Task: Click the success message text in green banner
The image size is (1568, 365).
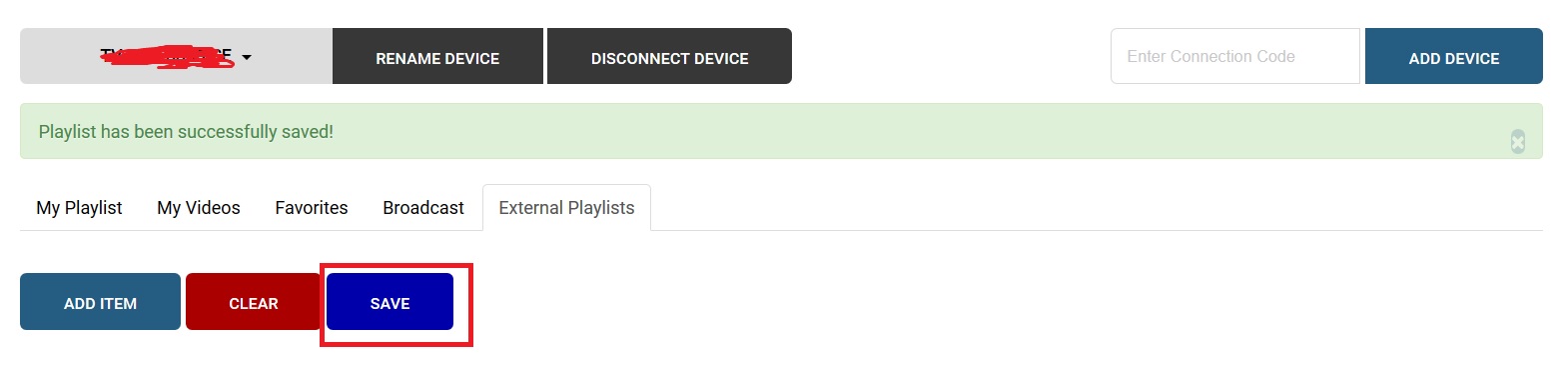Action: click(186, 131)
